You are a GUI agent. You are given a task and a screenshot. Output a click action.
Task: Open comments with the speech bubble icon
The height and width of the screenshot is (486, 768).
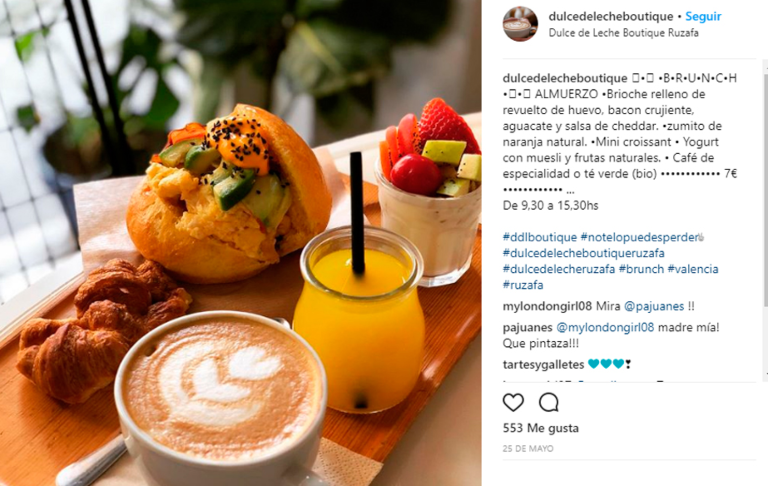coord(549,403)
